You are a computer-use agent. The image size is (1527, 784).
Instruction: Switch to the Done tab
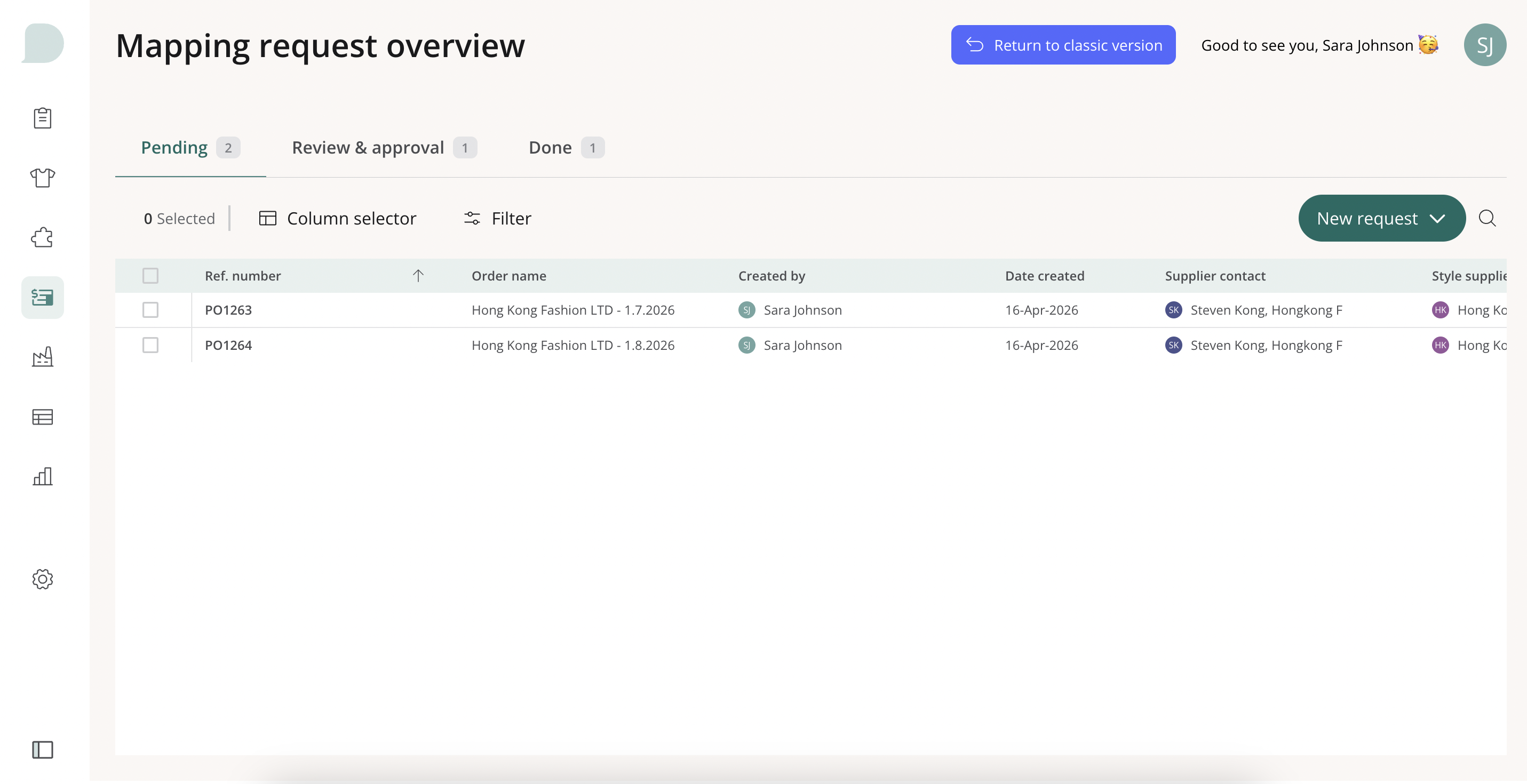click(x=566, y=148)
